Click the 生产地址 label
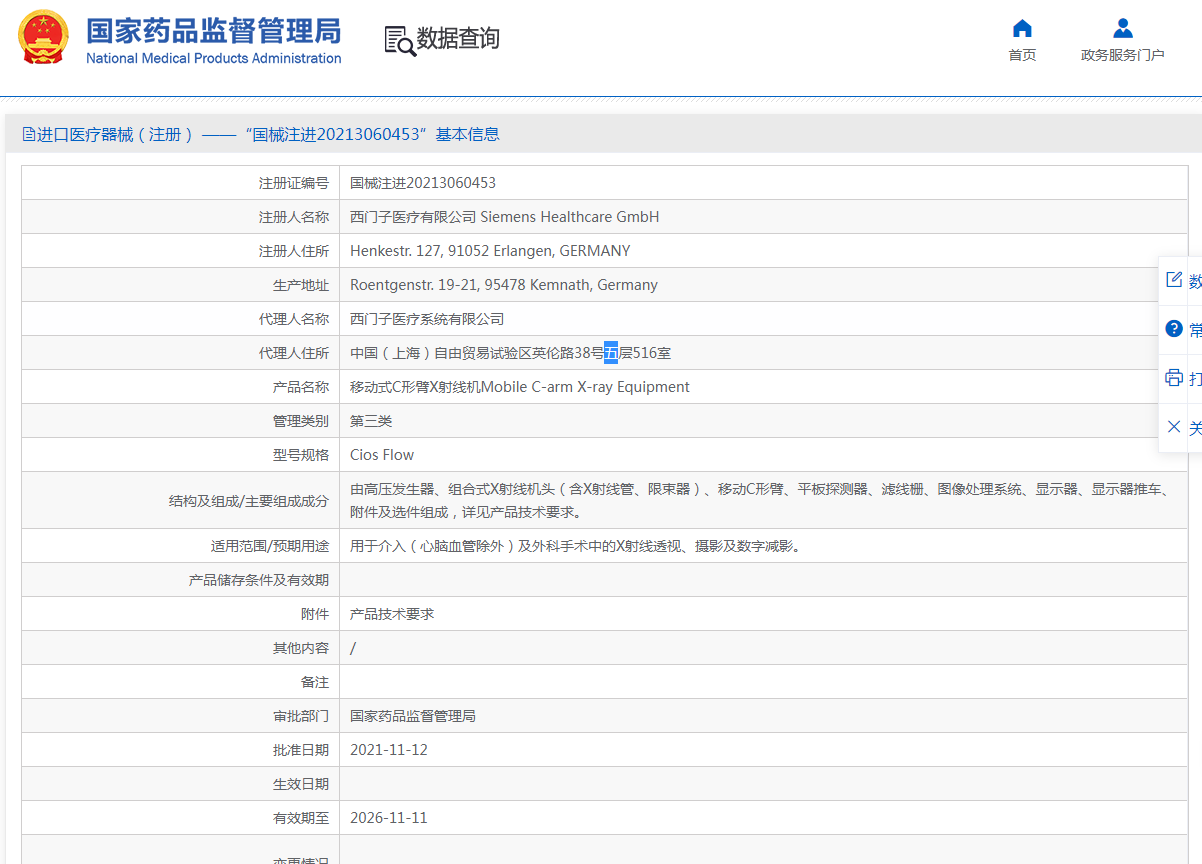1202x864 pixels. pos(301,285)
